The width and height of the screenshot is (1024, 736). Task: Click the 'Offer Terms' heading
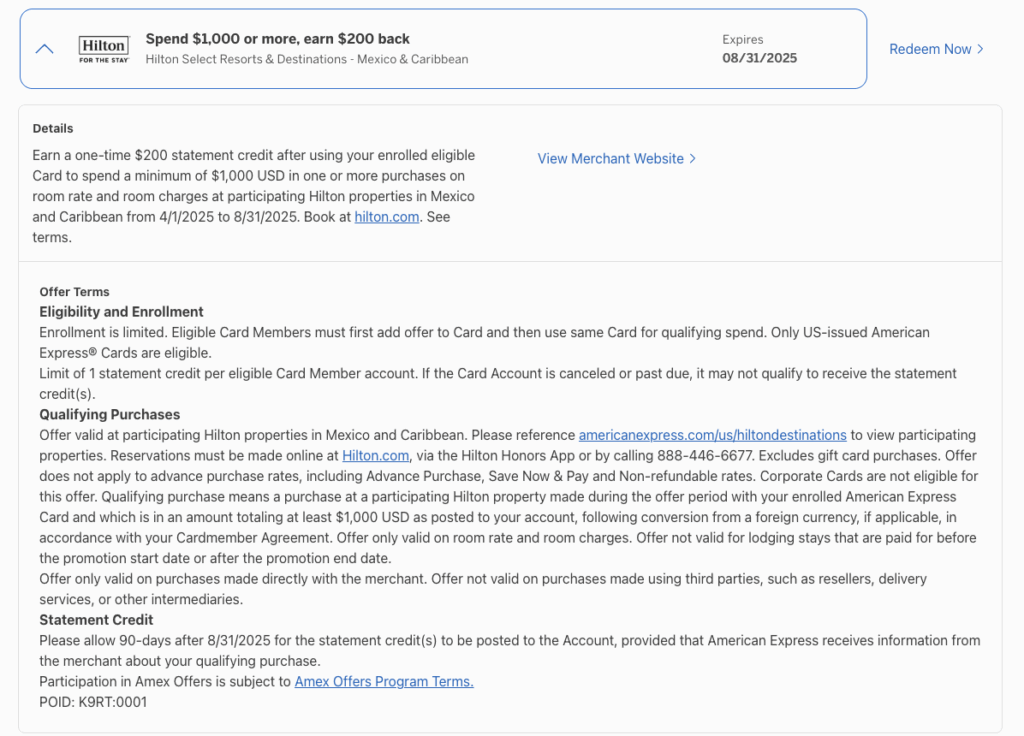[74, 292]
